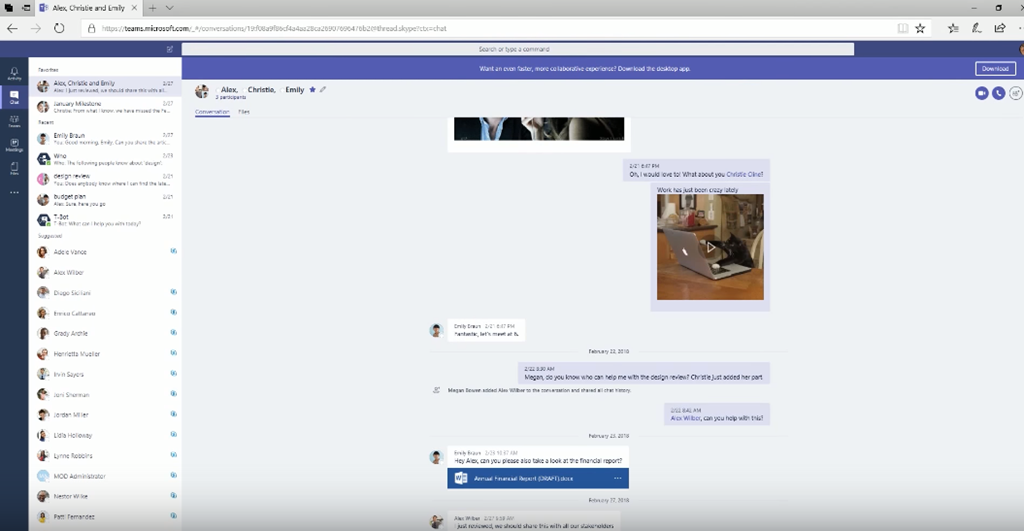
Task: Go to Meetings in the left rail
Action: [x=14, y=146]
